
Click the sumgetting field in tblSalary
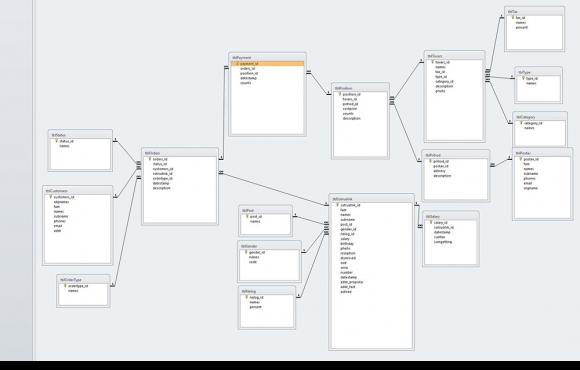click(x=443, y=242)
